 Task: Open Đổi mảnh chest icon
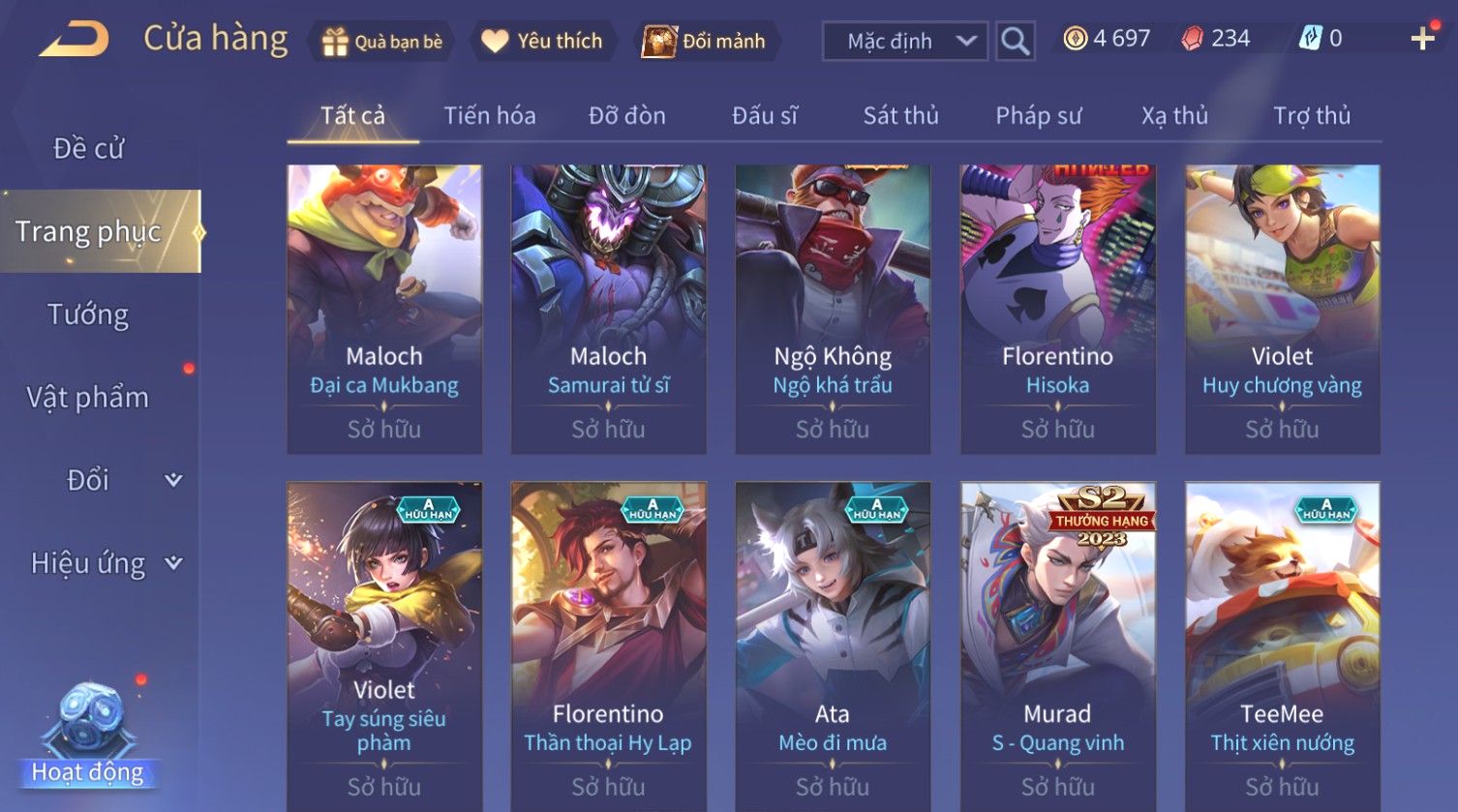(x=659, y=42)
